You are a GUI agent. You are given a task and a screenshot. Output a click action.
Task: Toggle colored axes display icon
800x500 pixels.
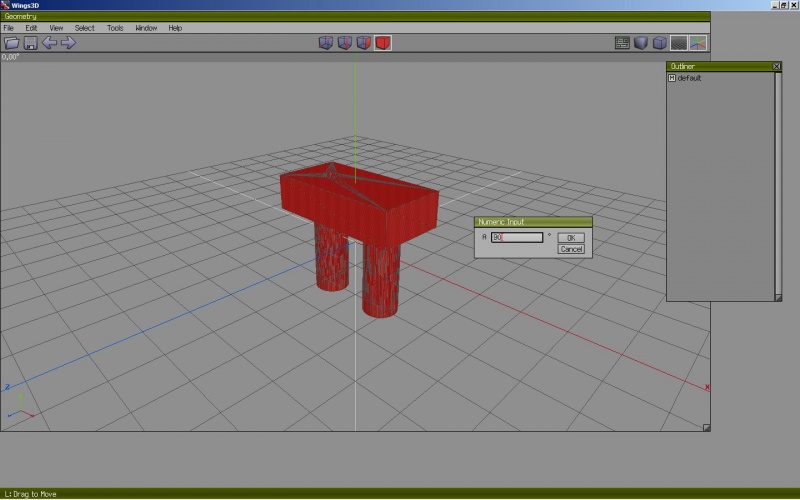click(x=698, y=43)
